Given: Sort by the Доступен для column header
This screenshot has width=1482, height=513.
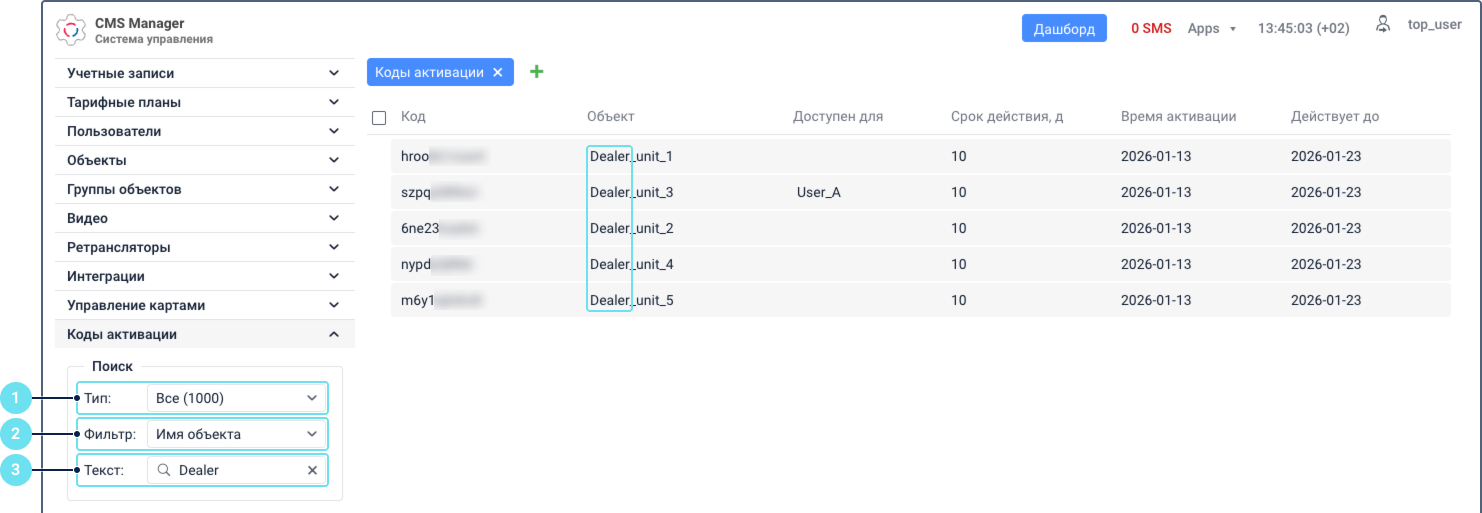Looking at the screenshot, I should pos(838,116).
